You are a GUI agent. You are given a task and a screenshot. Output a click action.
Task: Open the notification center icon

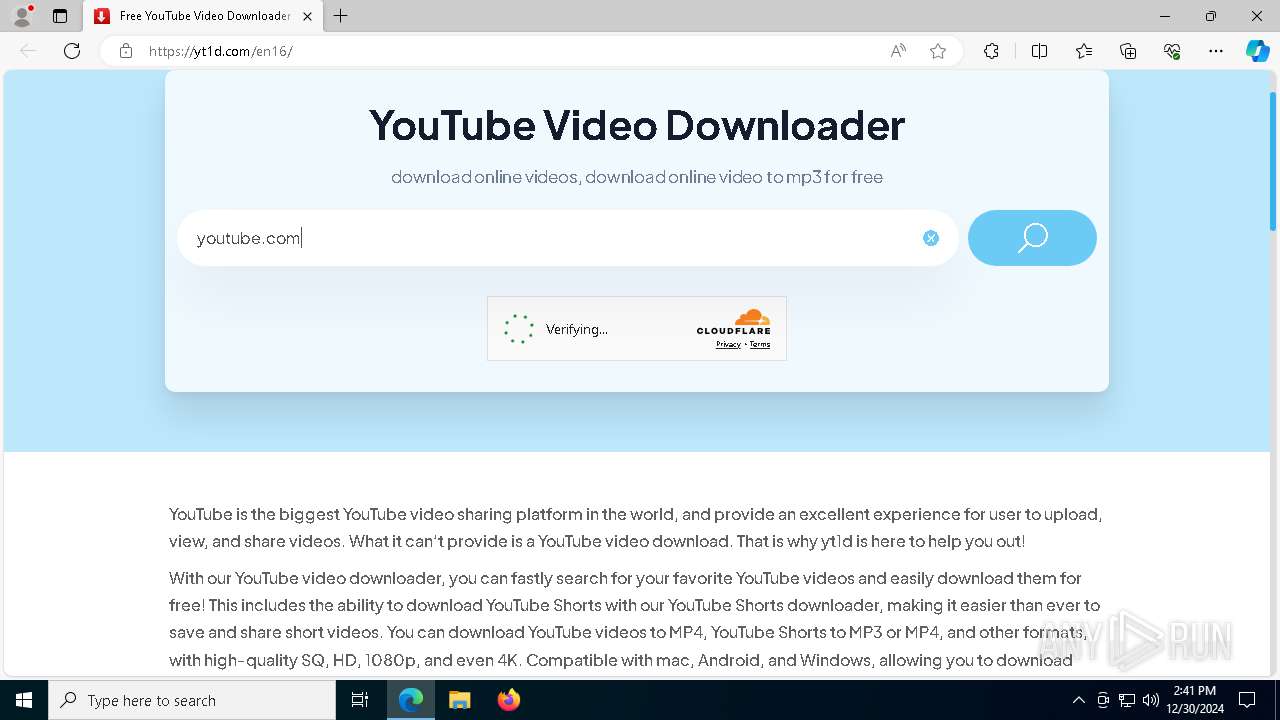1247,700
